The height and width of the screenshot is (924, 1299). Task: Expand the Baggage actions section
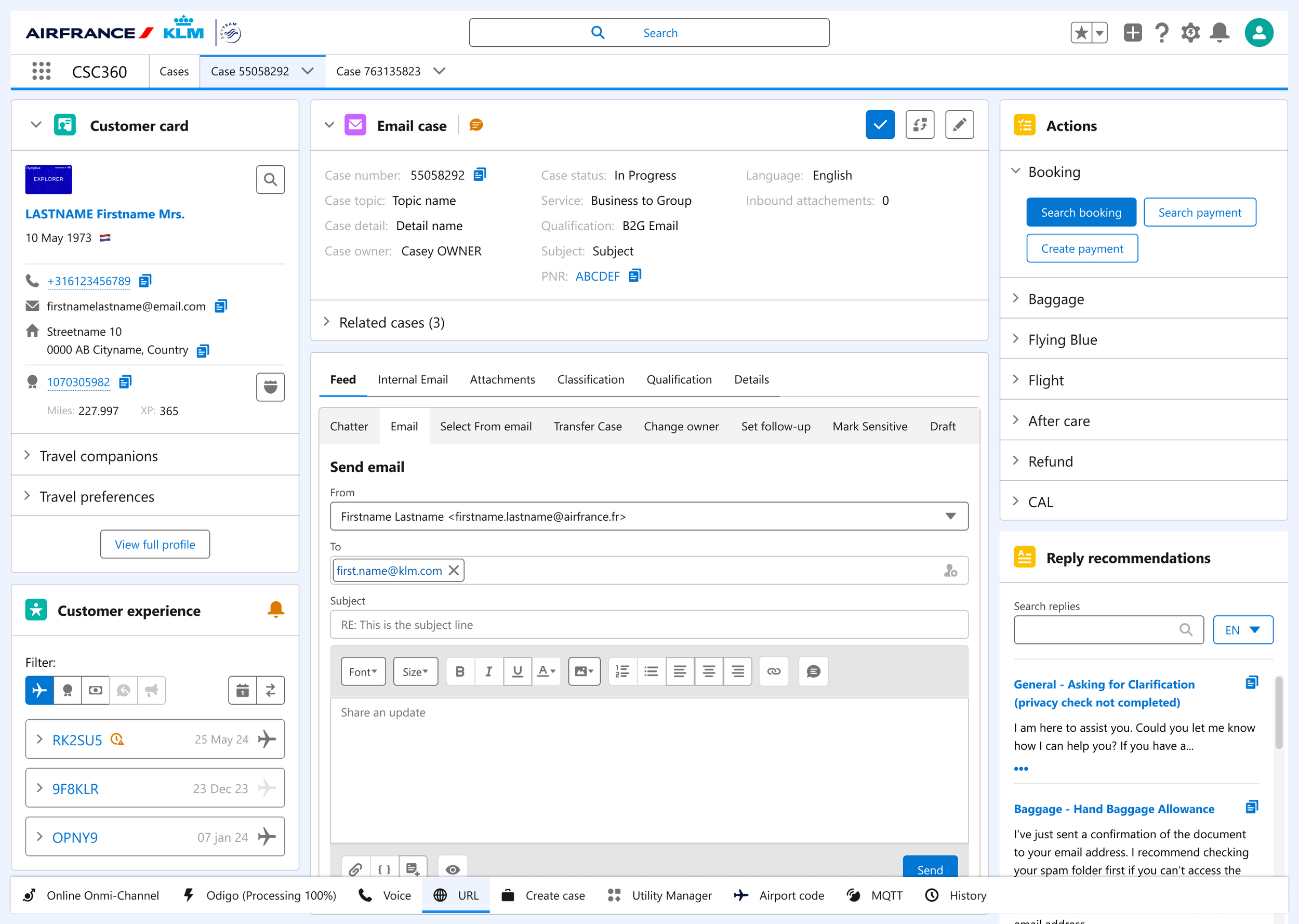pos(1056,299)
